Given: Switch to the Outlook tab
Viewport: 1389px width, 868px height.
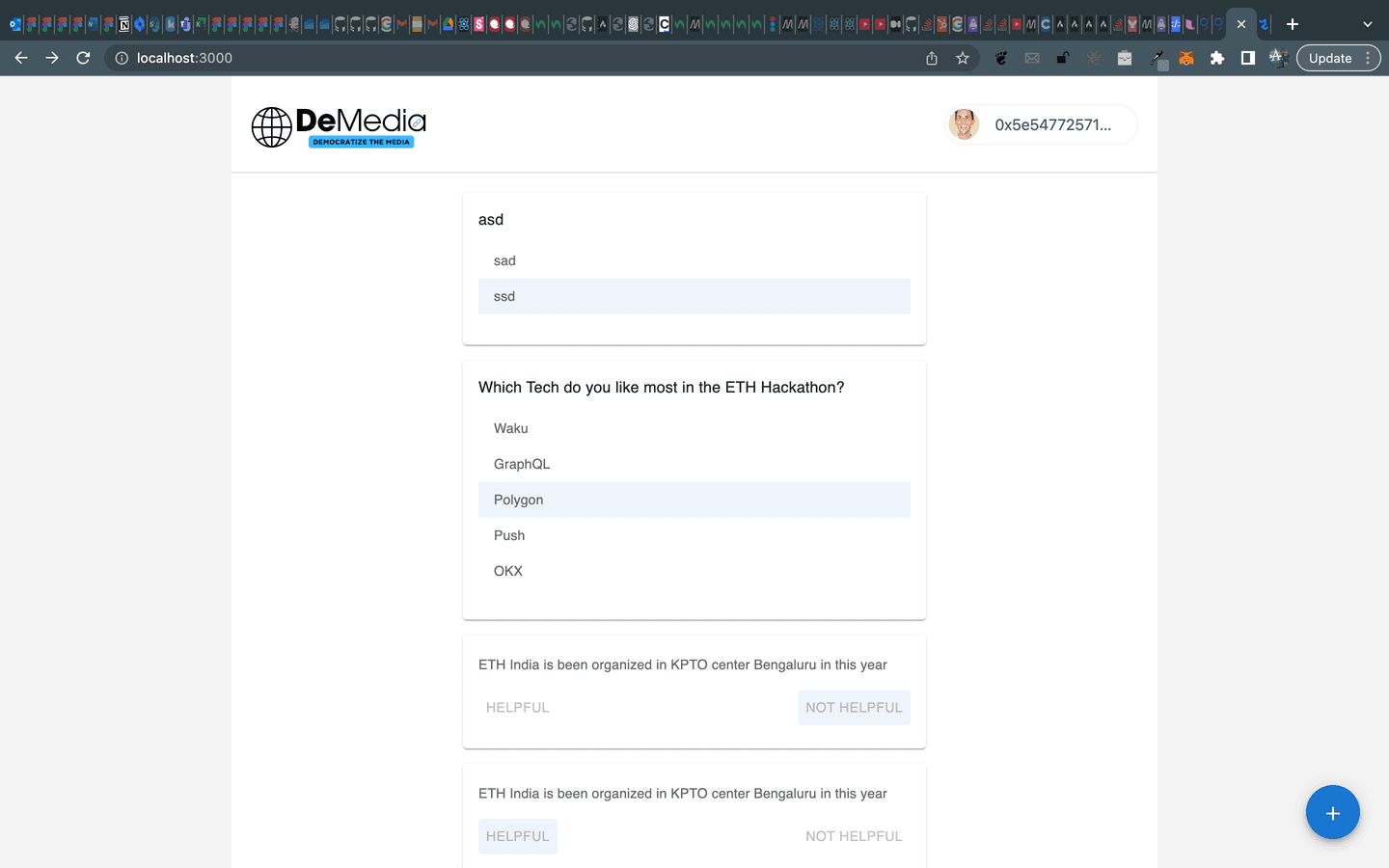Looking at the screenshot, I should [x=14, y=24].
